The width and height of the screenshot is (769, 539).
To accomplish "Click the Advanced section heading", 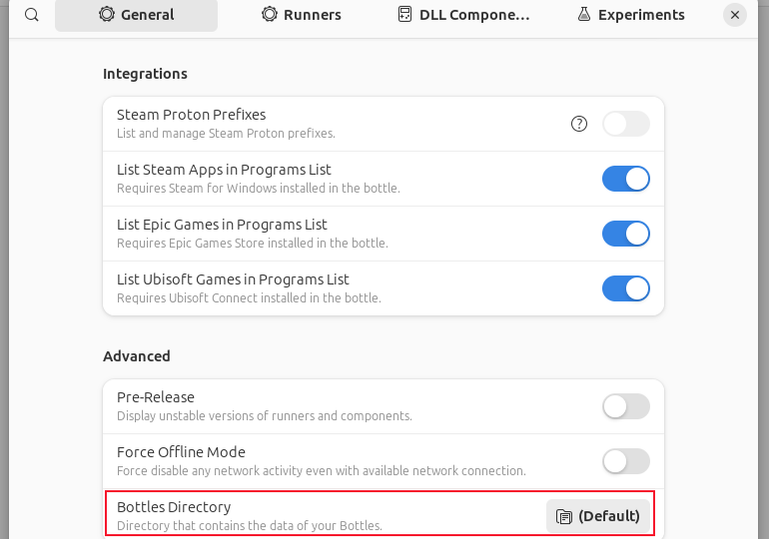I will 136,356.
